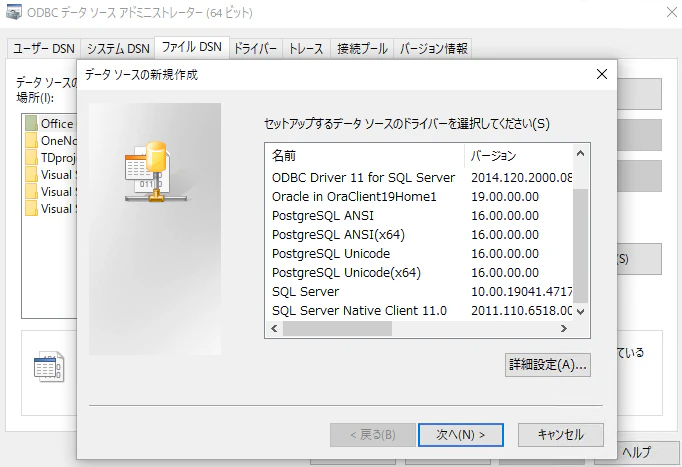The width and height of the screenshot is (682, 467).
Task: Click the 詳細設定(A)... button
Action: pos(548,364)
